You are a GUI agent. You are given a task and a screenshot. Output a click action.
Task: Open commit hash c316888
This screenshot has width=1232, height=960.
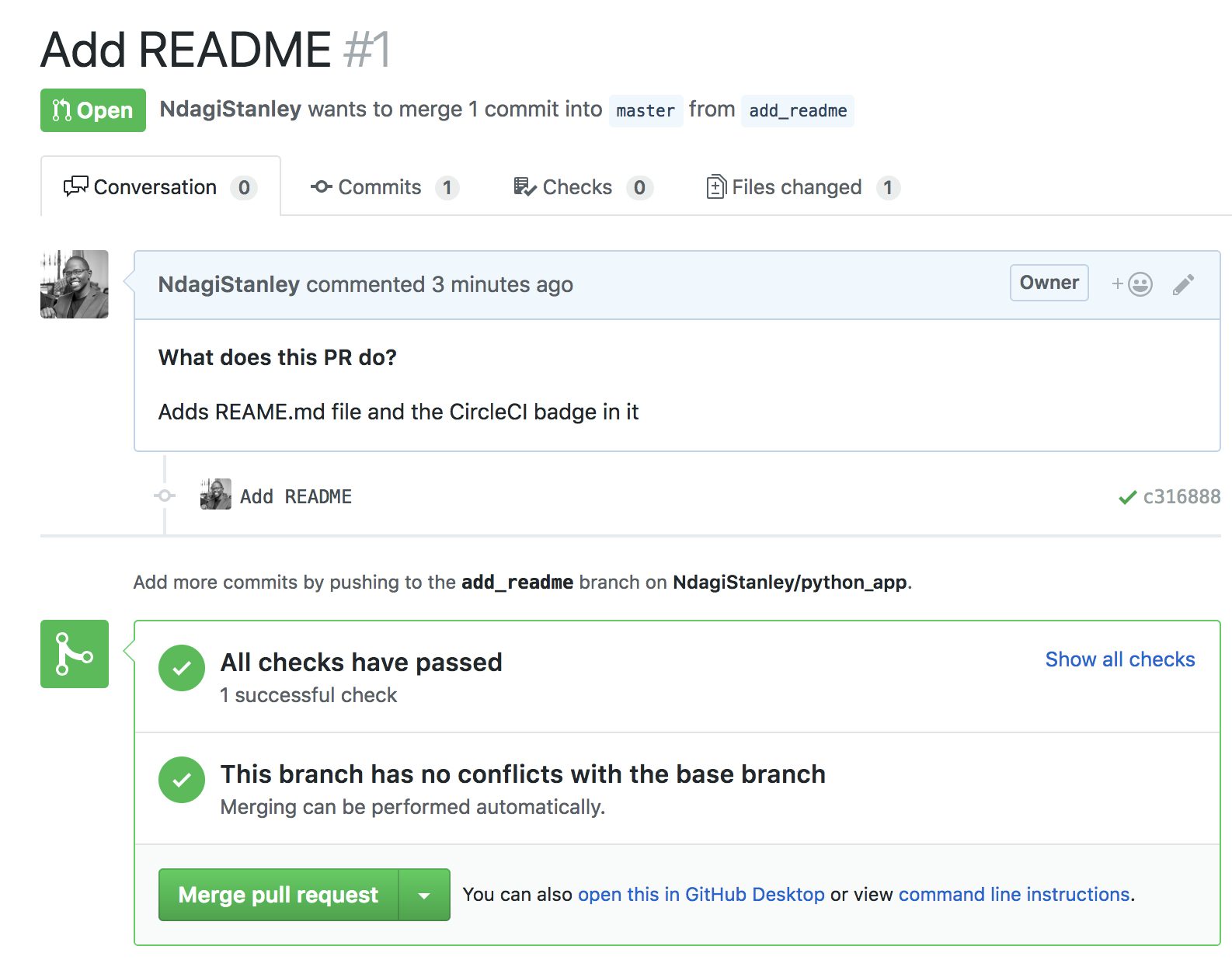[x=1182, y=497]
